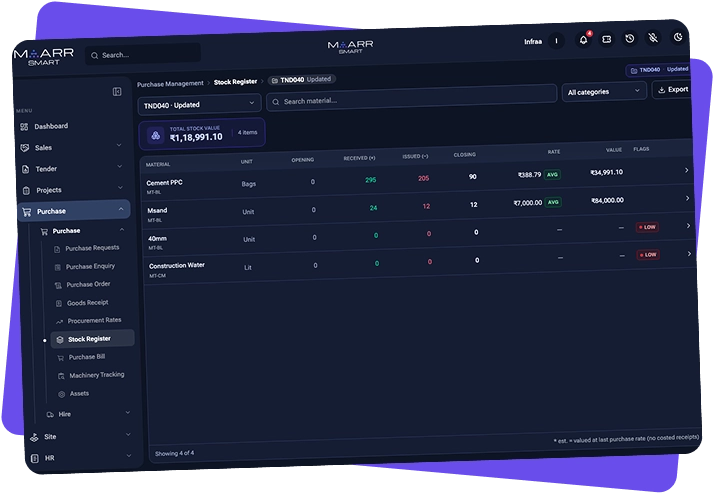Collapse the sidebar panel icon
This screenshot has width=715, height=494.
pos(117,92)
